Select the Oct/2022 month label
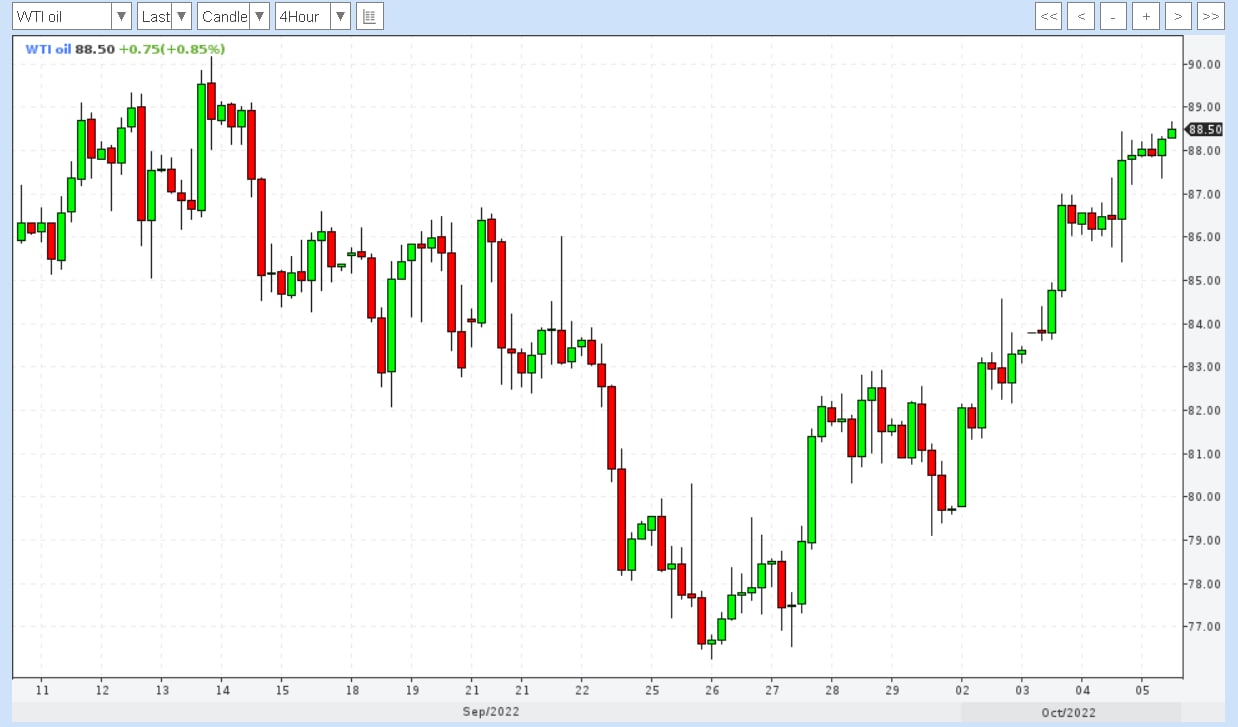1238x727 pixels. pyautogui.click(x=1067, y=712)
